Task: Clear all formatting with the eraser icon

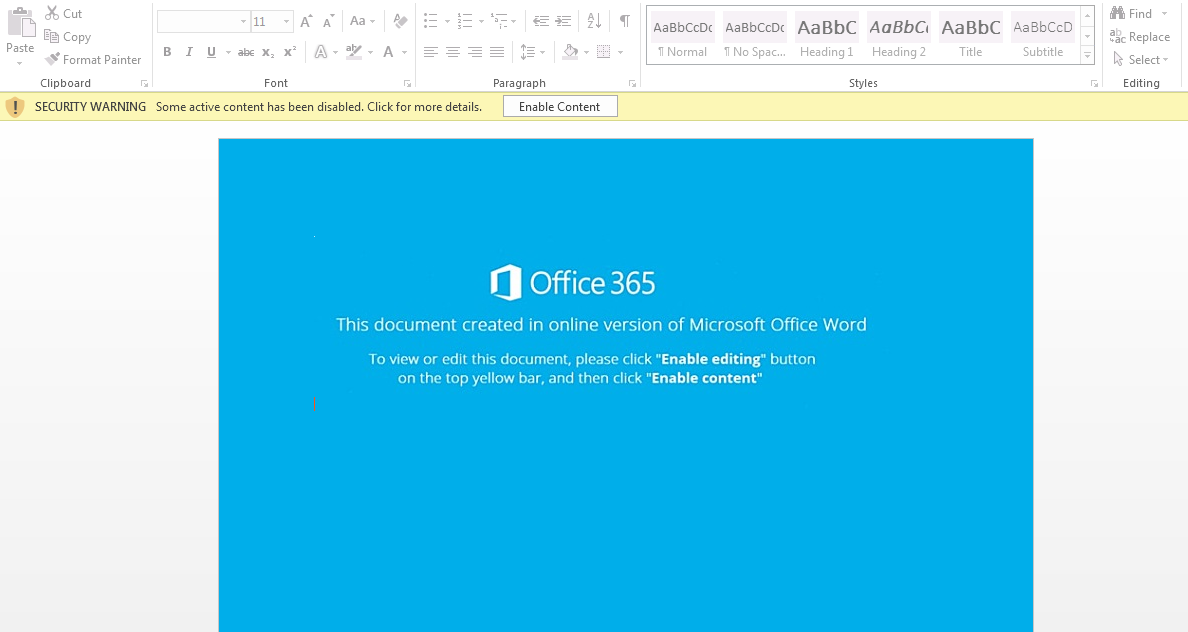Action: tap(400, 21)
